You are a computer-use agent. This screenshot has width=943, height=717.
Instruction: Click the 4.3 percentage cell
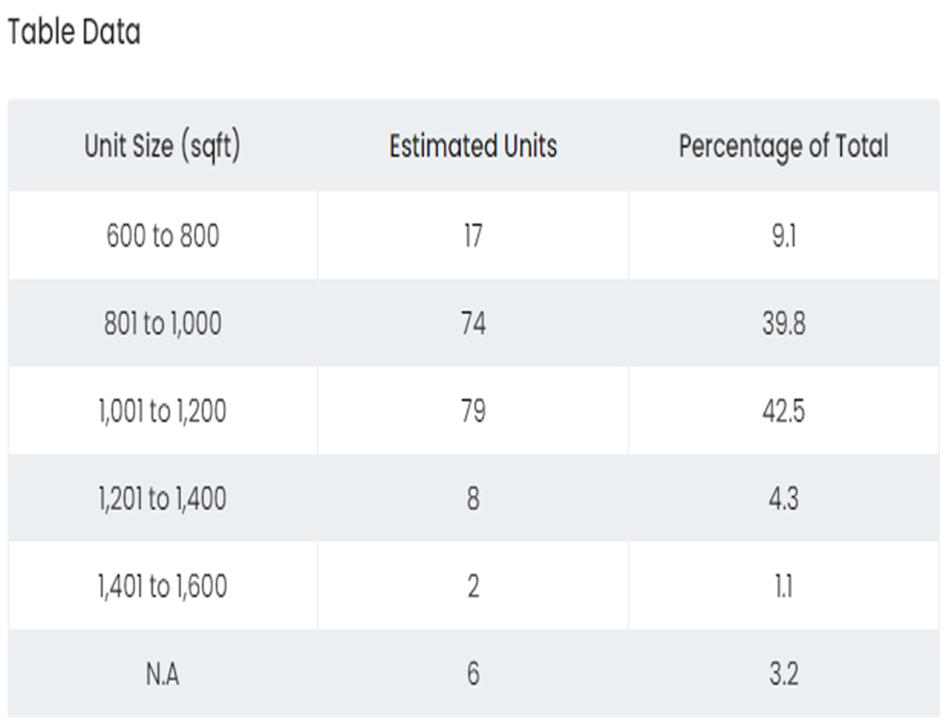point(783,498)
